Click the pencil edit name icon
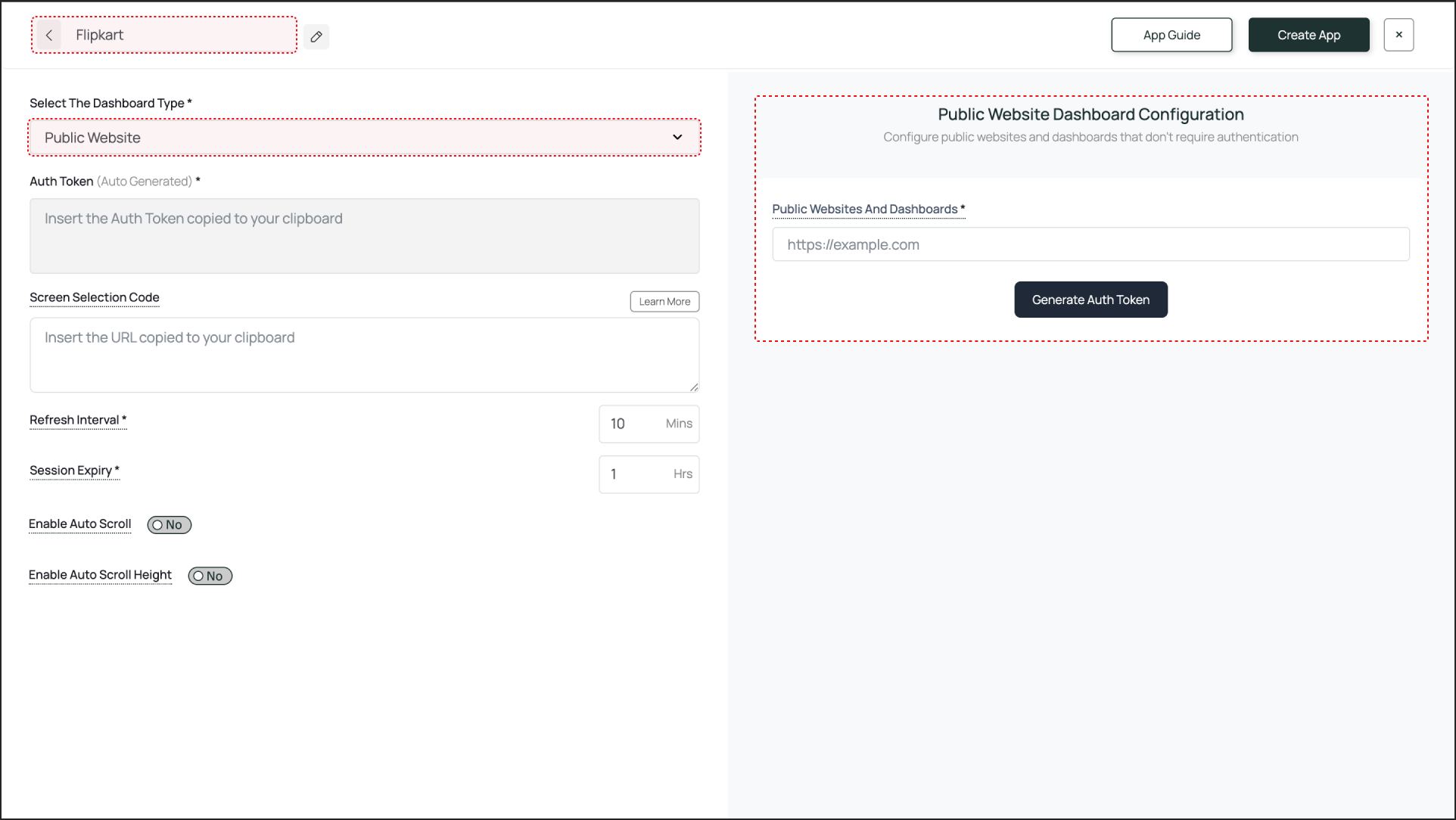This screenshot has width=1456, height=820. tap(316, 36)
